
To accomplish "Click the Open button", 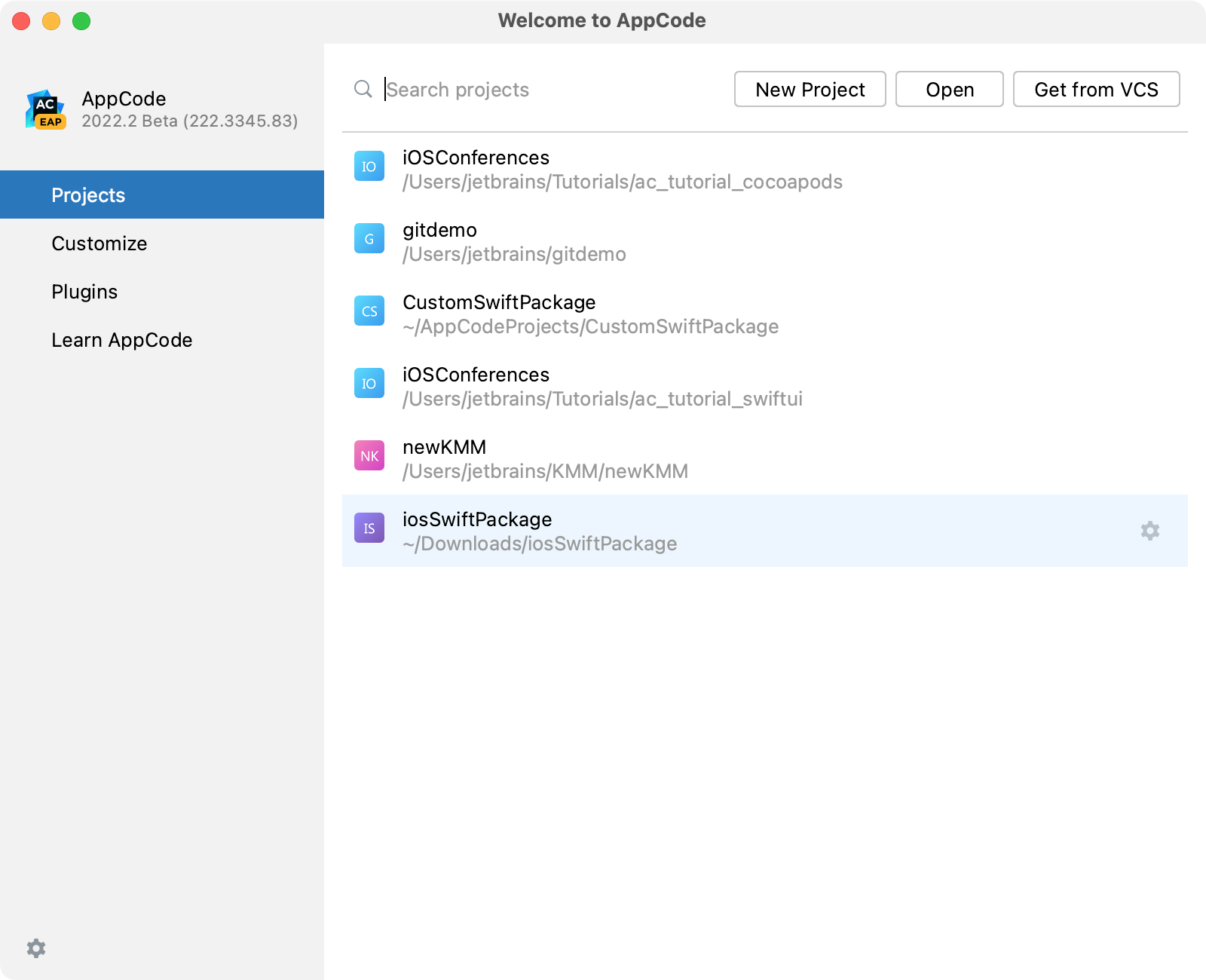I will (949, 90).
